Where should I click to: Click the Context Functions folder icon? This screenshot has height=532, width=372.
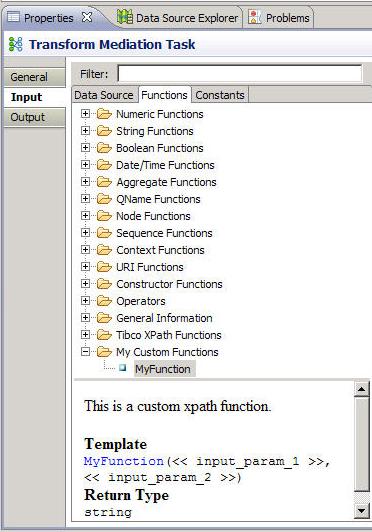coord(104,249)
